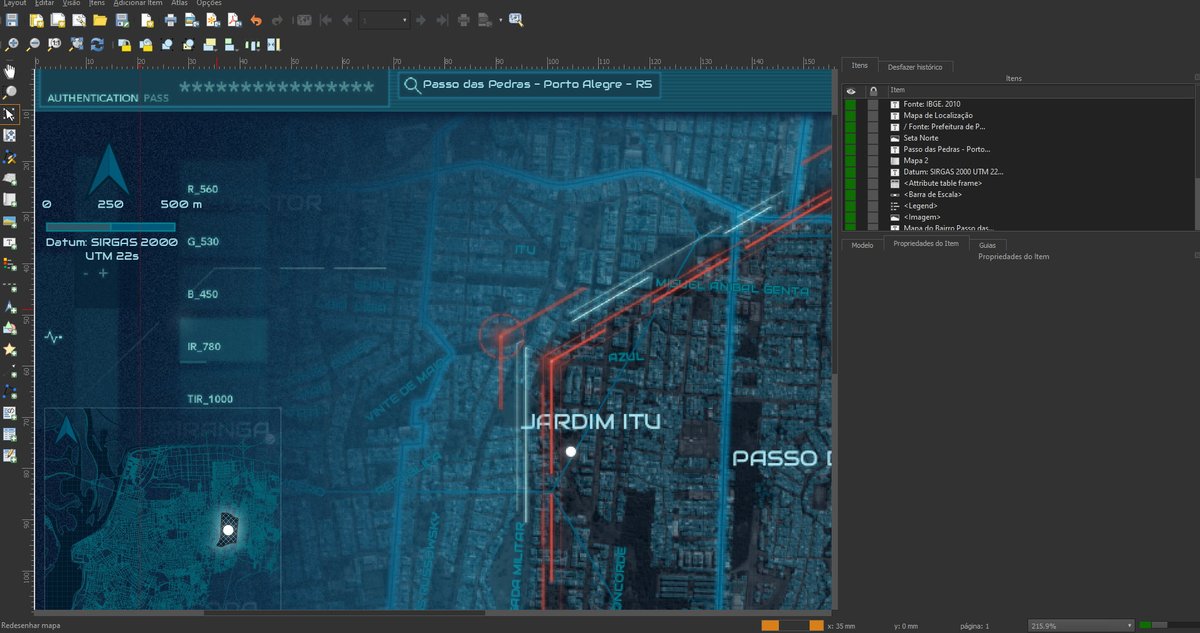Open the atlas settings magnifier icon
1200x633 pixels.
(516, 20)
